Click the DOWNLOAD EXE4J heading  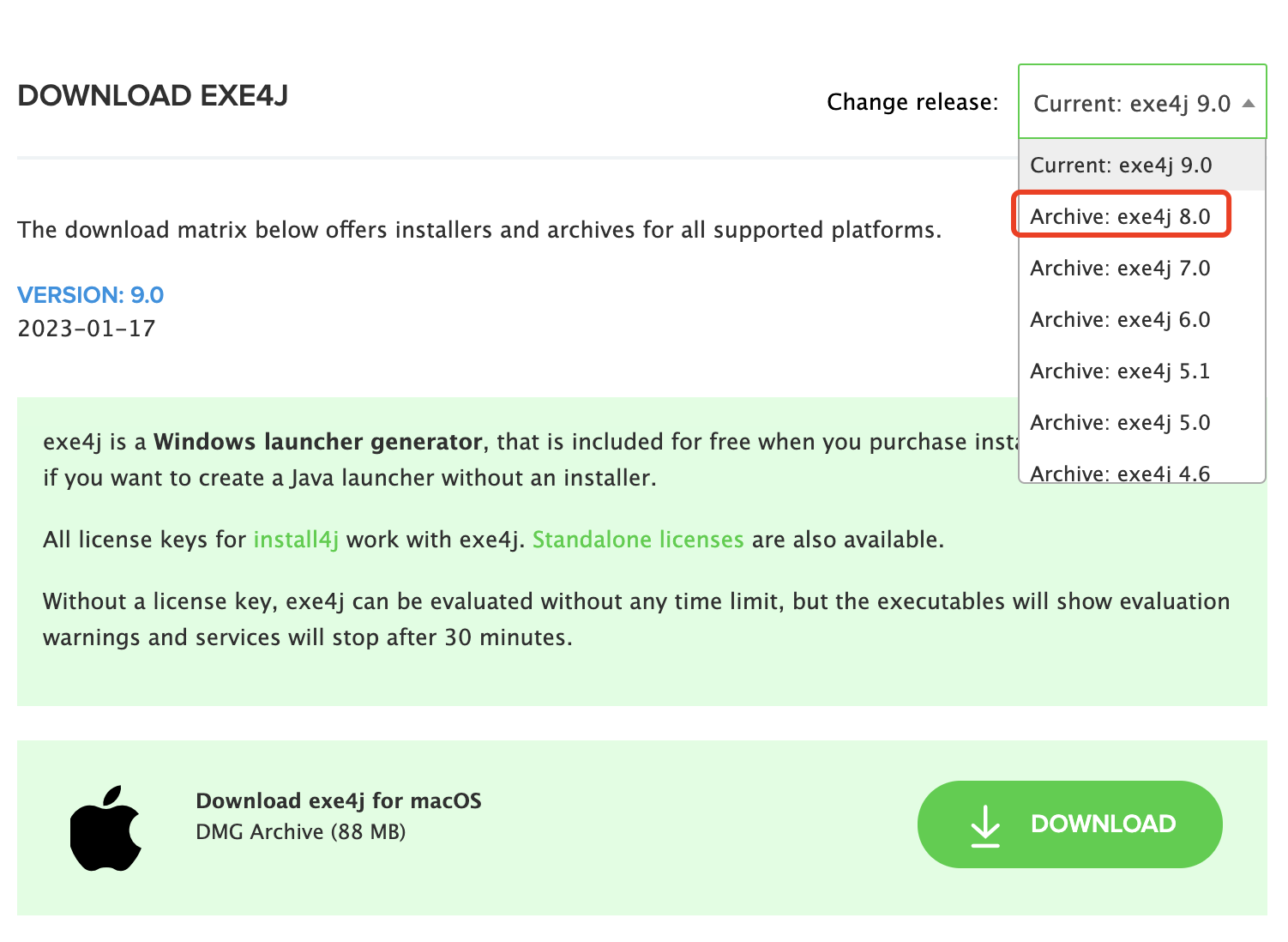coord(153,95)
